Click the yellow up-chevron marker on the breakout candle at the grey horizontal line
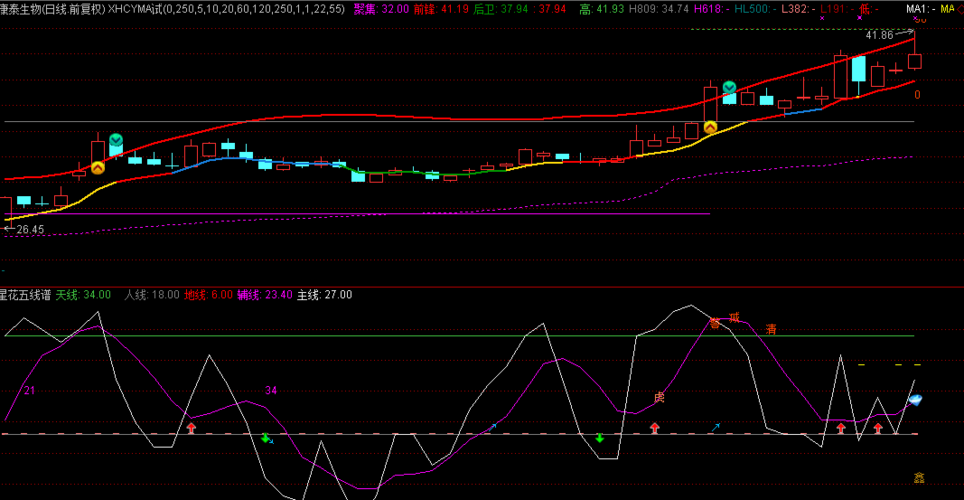Viewport: 964px width, 500px height. click(710, 127)
